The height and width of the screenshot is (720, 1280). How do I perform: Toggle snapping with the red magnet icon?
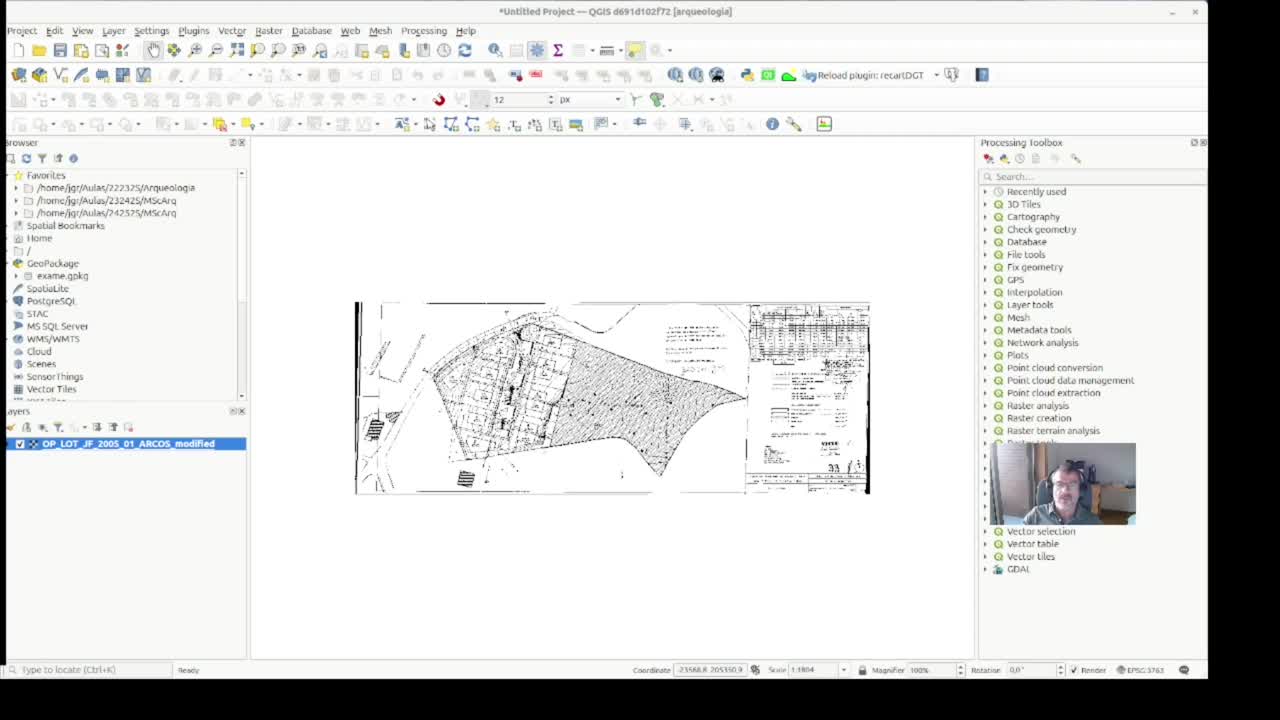pos(438,99)
